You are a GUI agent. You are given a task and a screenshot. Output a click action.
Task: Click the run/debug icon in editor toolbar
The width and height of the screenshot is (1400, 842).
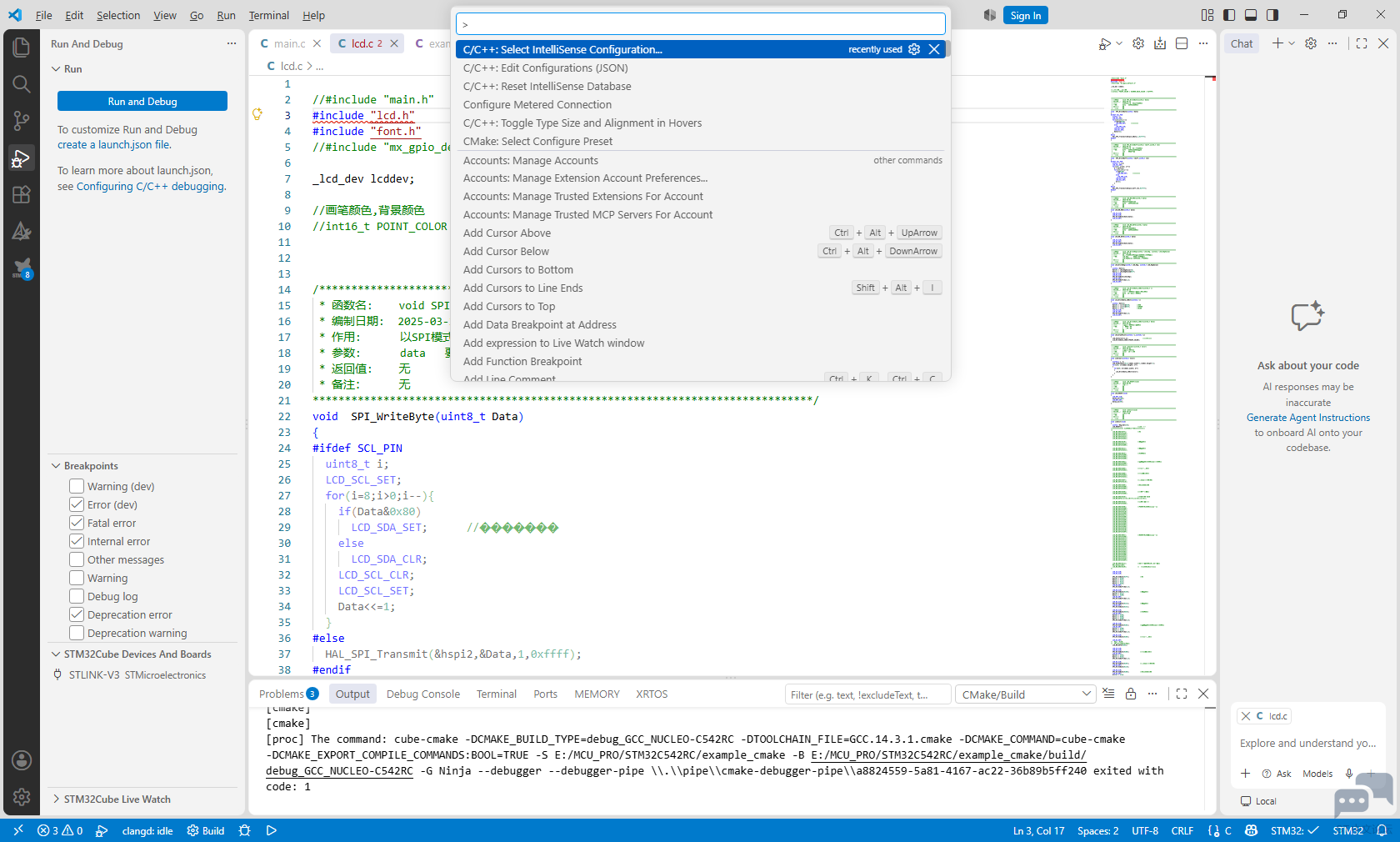1104,43
